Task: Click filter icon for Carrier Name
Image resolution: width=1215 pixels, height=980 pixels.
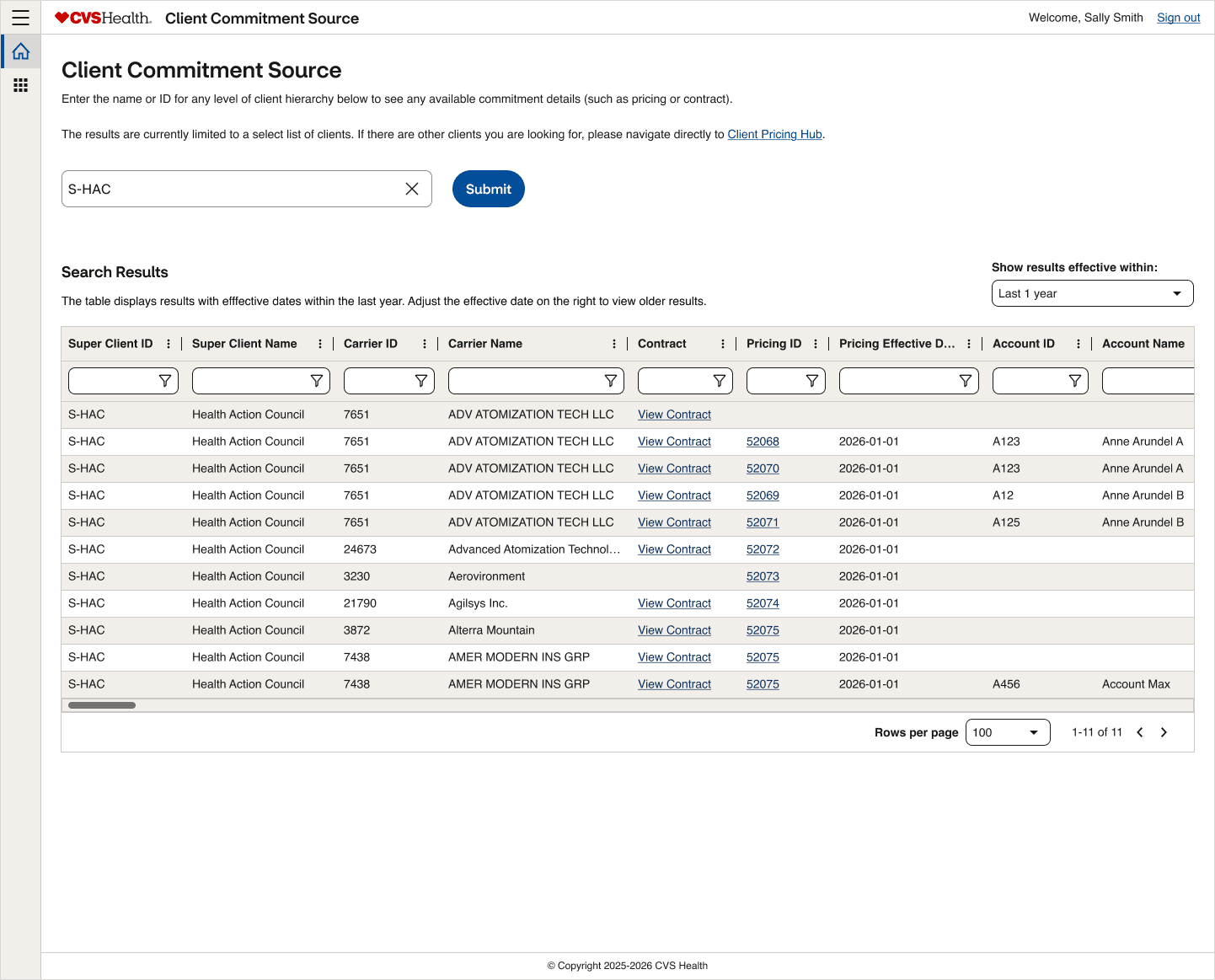Action: coord(611,381)
